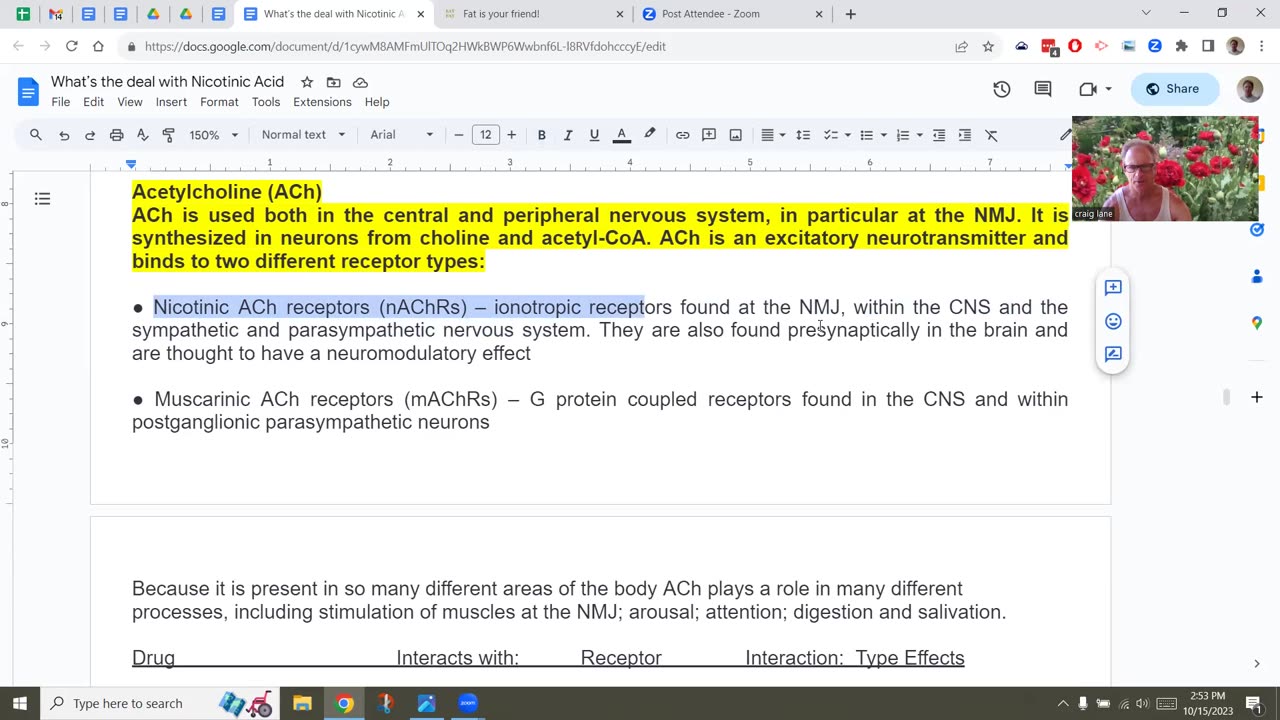The height and width of the screenshot is (720, 1280).
Task: Suggest edits on the selected text
Action: tap(1113, 354)
